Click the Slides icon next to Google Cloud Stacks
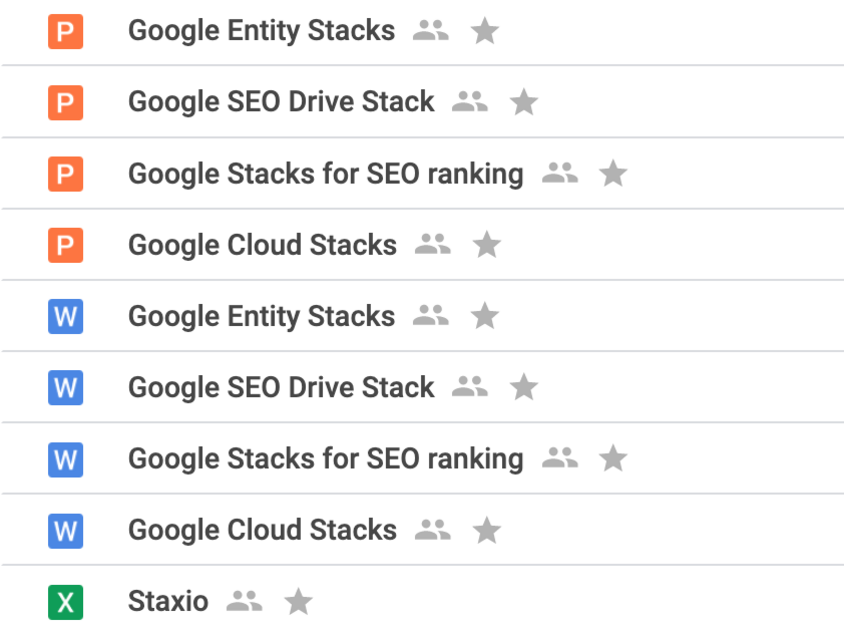 click(x=64, y=244)
